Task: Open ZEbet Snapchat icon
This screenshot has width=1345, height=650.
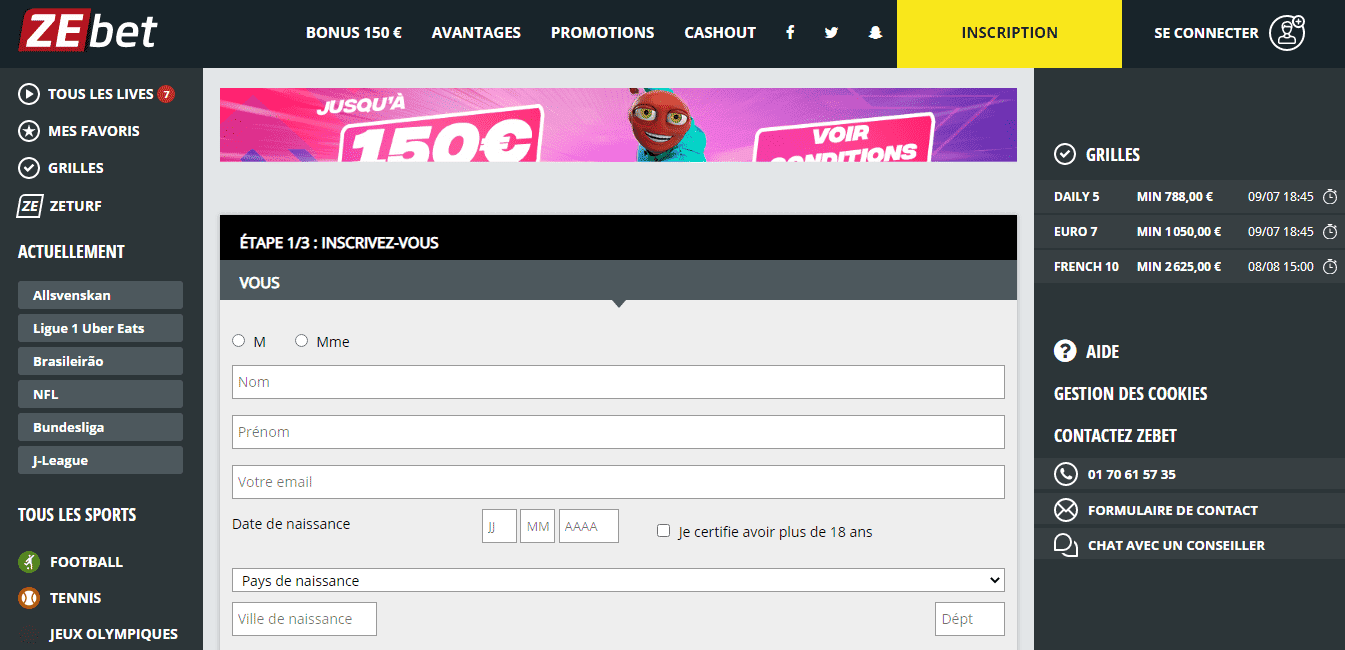Action: click(875, 32)
